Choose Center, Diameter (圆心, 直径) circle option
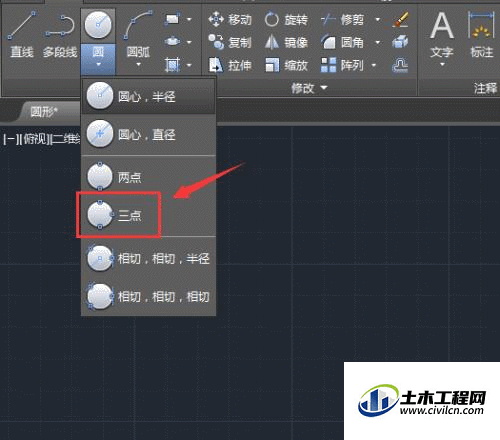500x440 pixels. 149,134
